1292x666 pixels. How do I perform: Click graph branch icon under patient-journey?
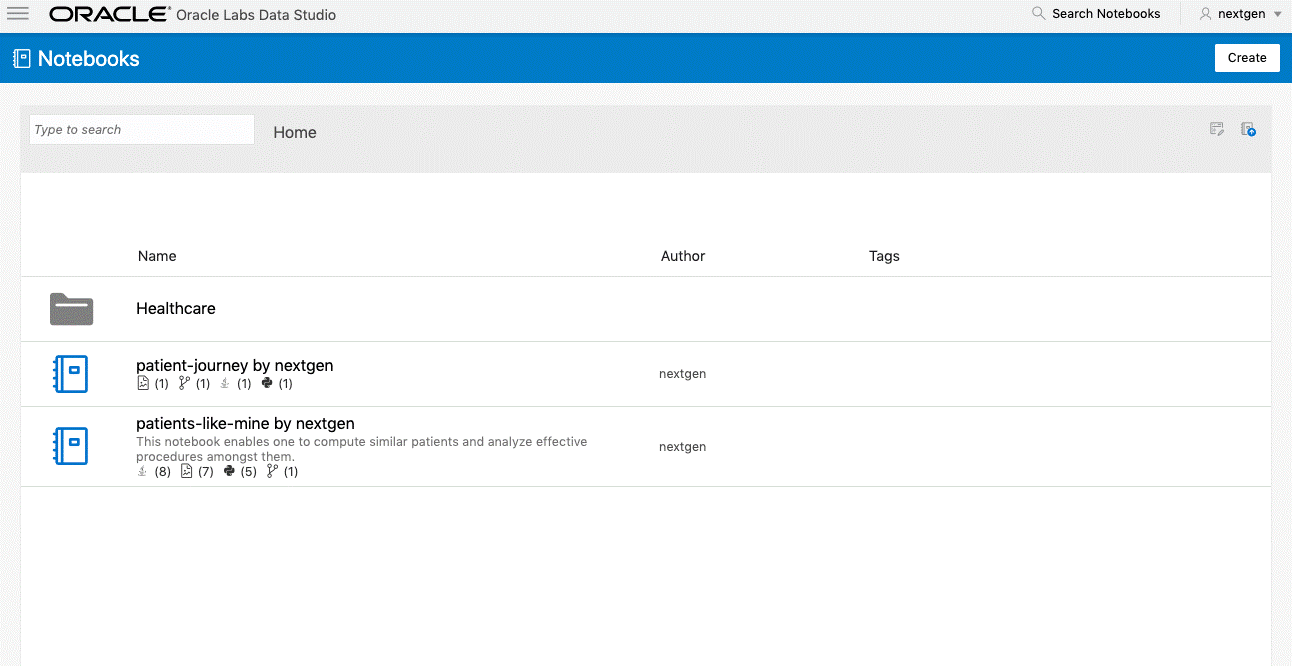tap(184, 383)
